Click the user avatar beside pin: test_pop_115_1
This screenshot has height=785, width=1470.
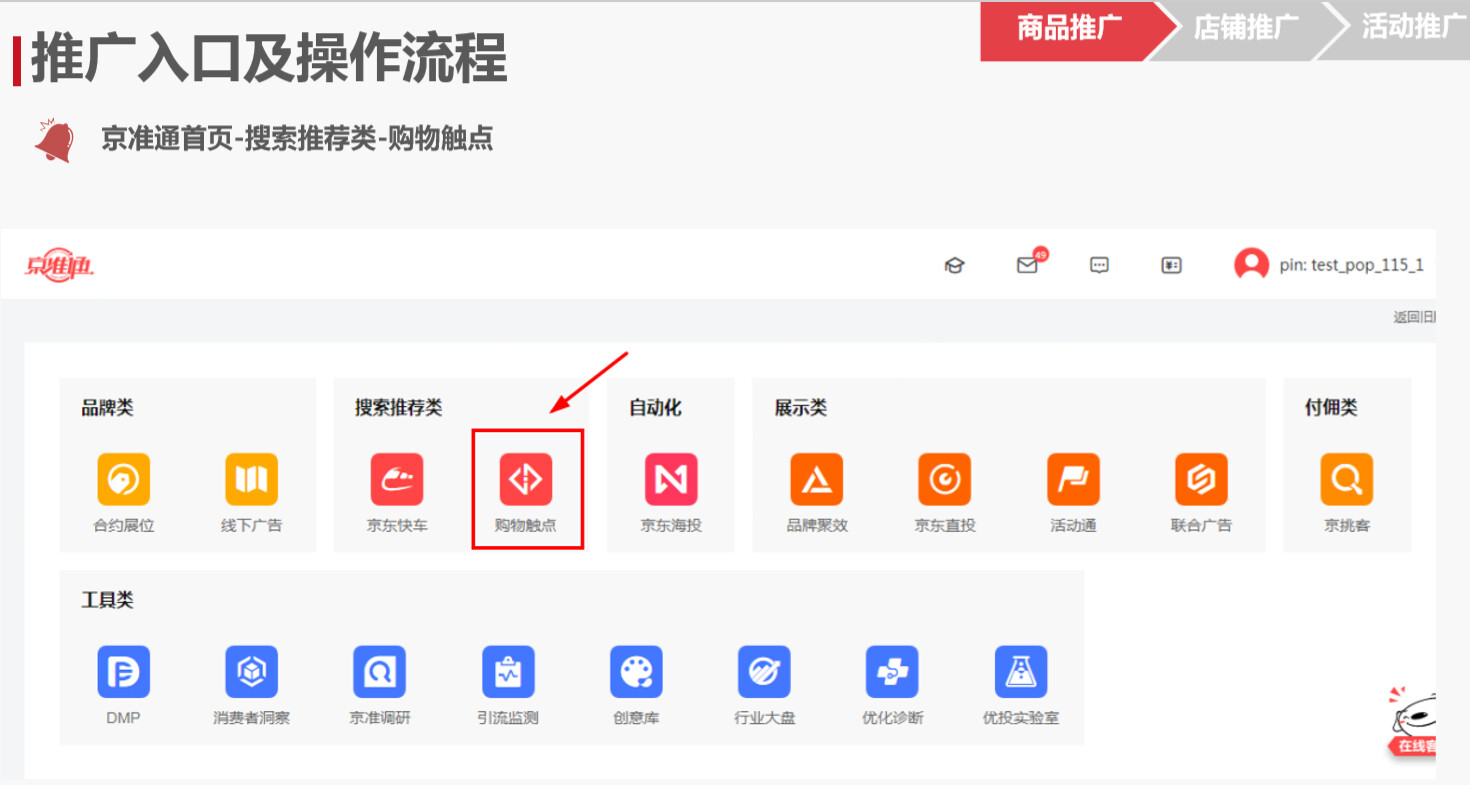point(1251,265)
